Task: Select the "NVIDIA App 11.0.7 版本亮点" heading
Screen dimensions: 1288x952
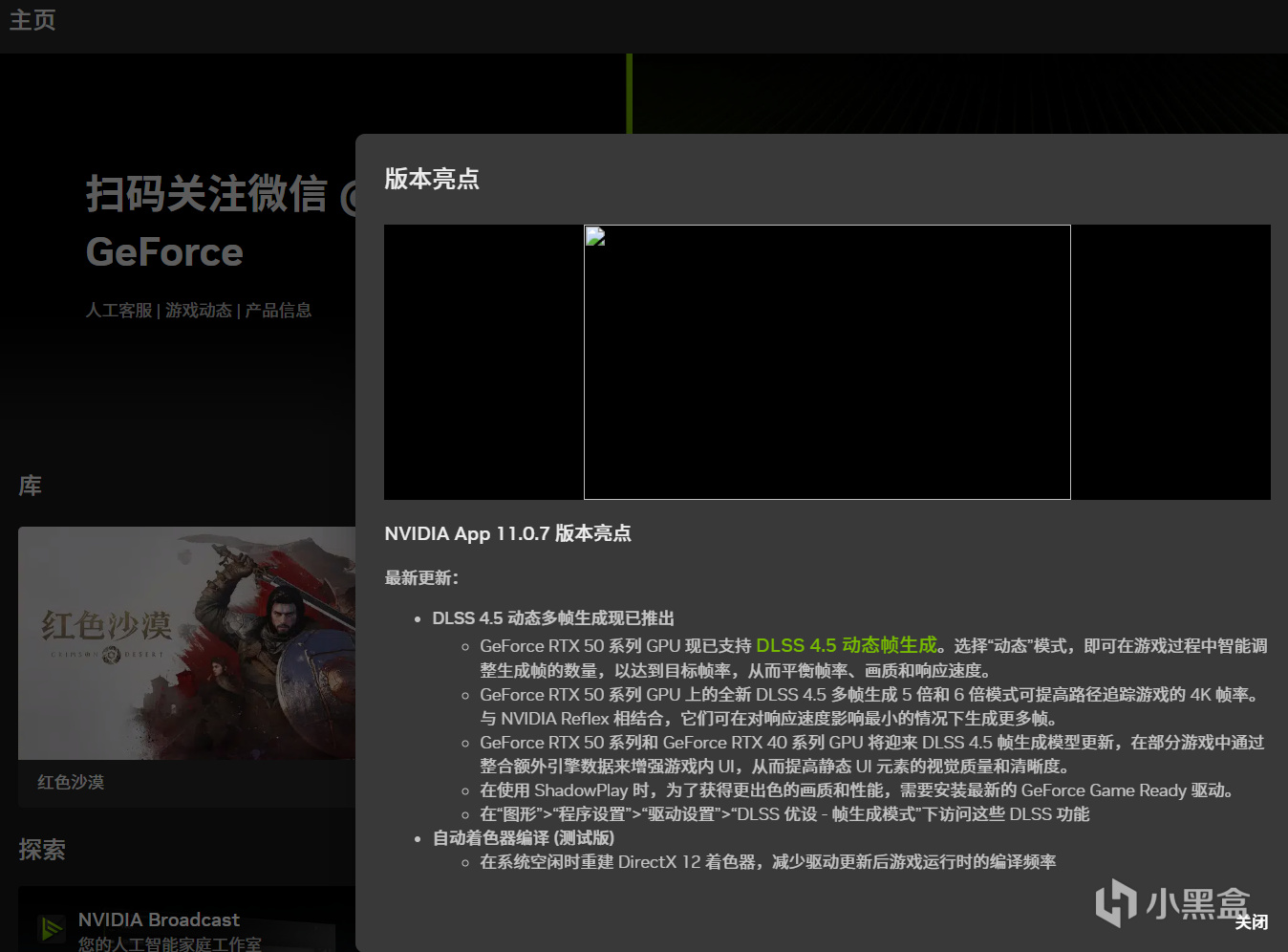Action: point(507,533)
